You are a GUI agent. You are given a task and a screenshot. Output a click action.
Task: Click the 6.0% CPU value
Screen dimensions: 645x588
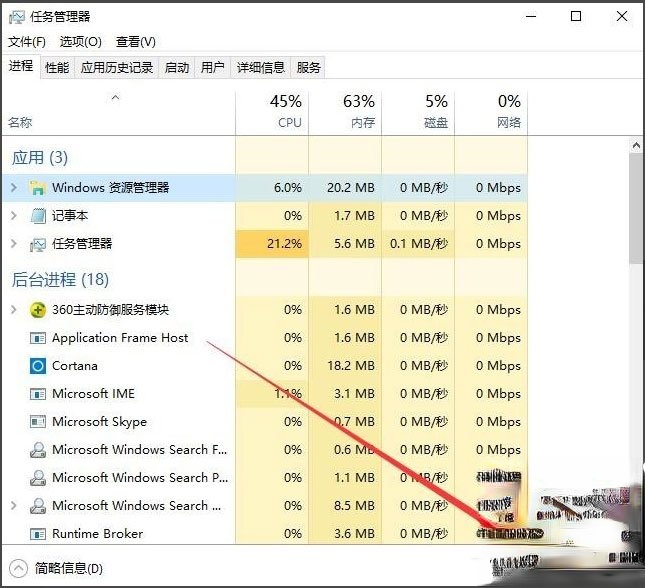click(x=288, y=188)
